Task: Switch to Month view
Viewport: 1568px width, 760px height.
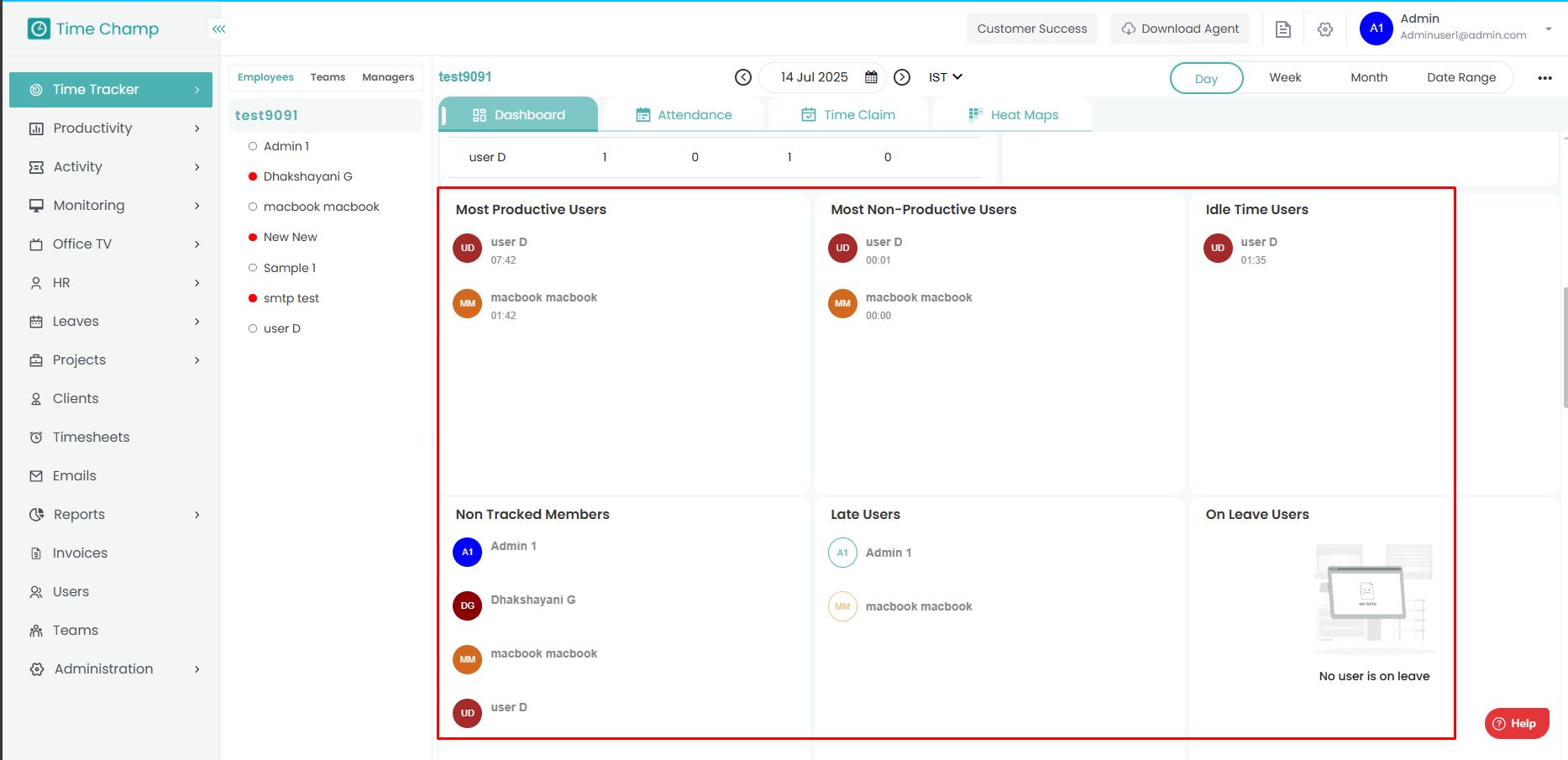Action: [1369, 77]
